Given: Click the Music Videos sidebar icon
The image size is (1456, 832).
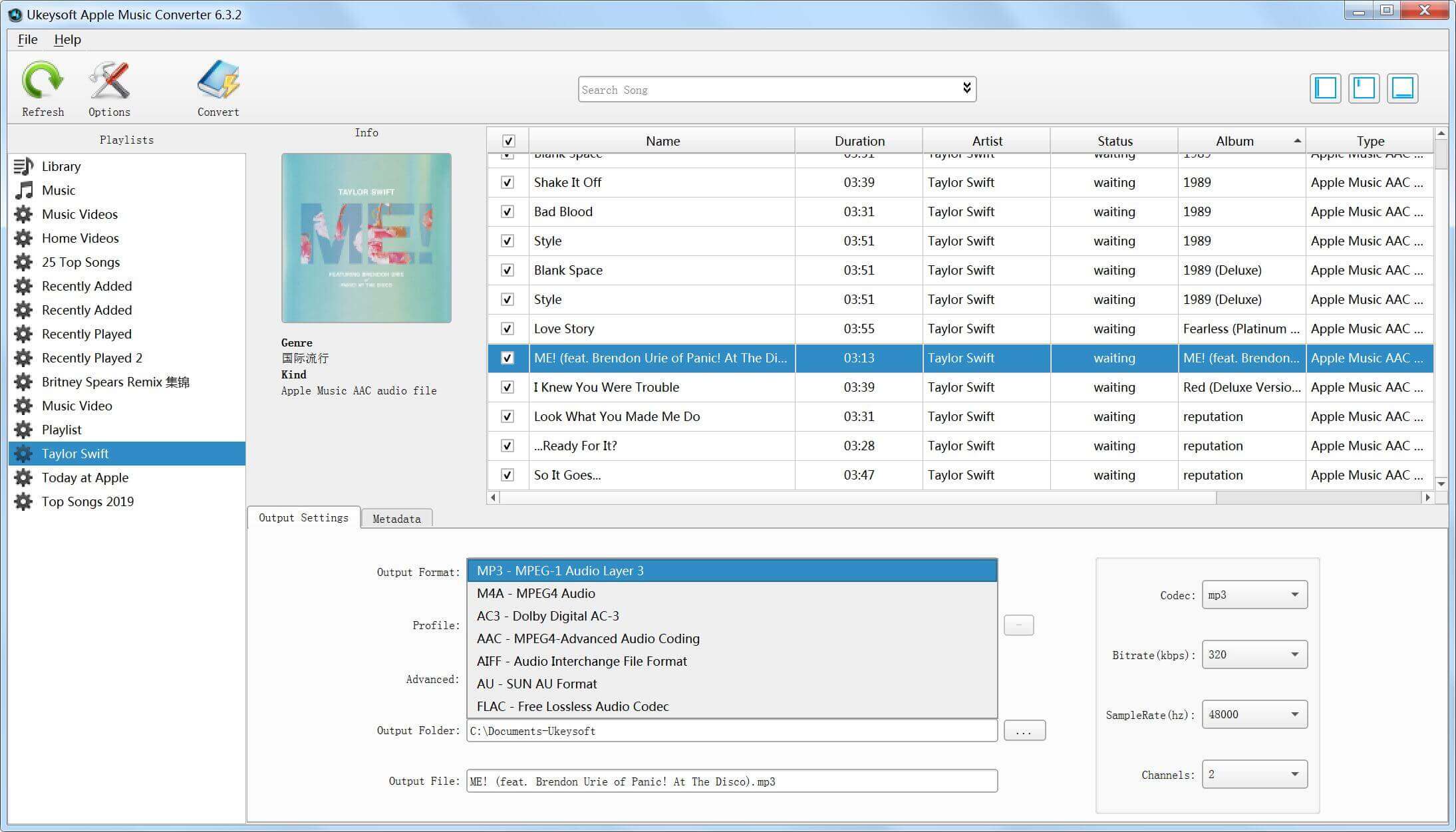Looking at the screenshot, I should click(x=22, y=213).
